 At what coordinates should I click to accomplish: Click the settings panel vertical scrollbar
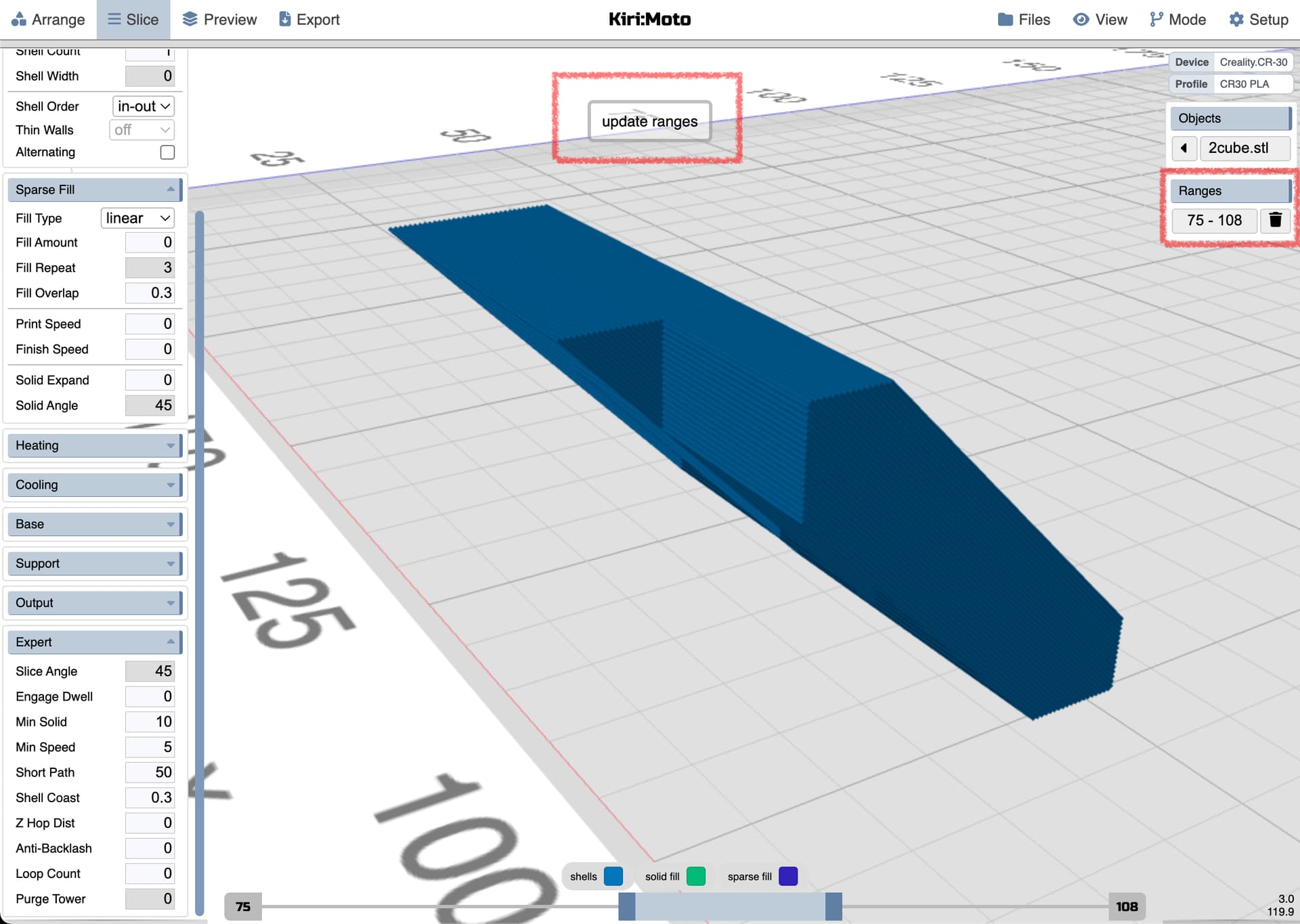200,563
